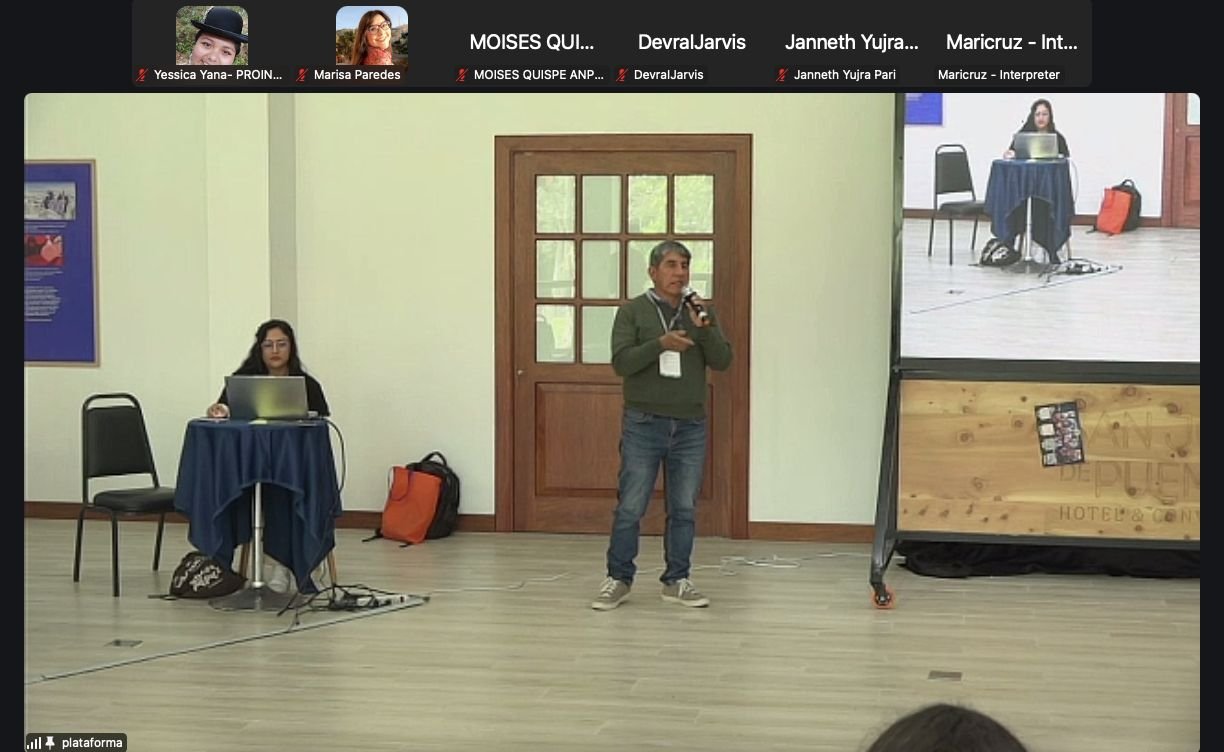Click the MOISES QUISPE ANP... name label
Screen dimensions: 1224x752
pos(538,75)
